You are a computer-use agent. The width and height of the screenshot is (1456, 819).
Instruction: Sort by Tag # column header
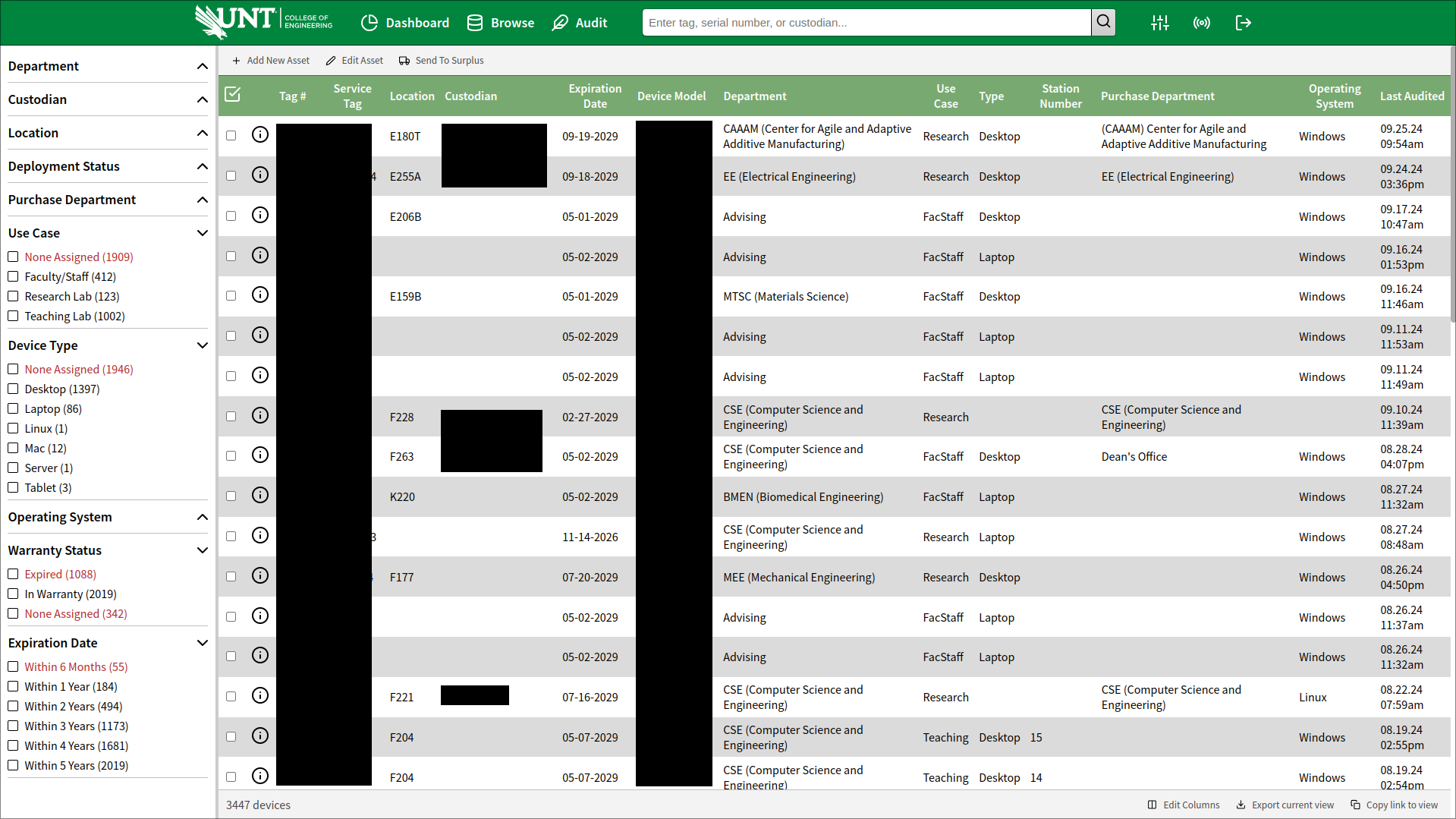point(292,96)
